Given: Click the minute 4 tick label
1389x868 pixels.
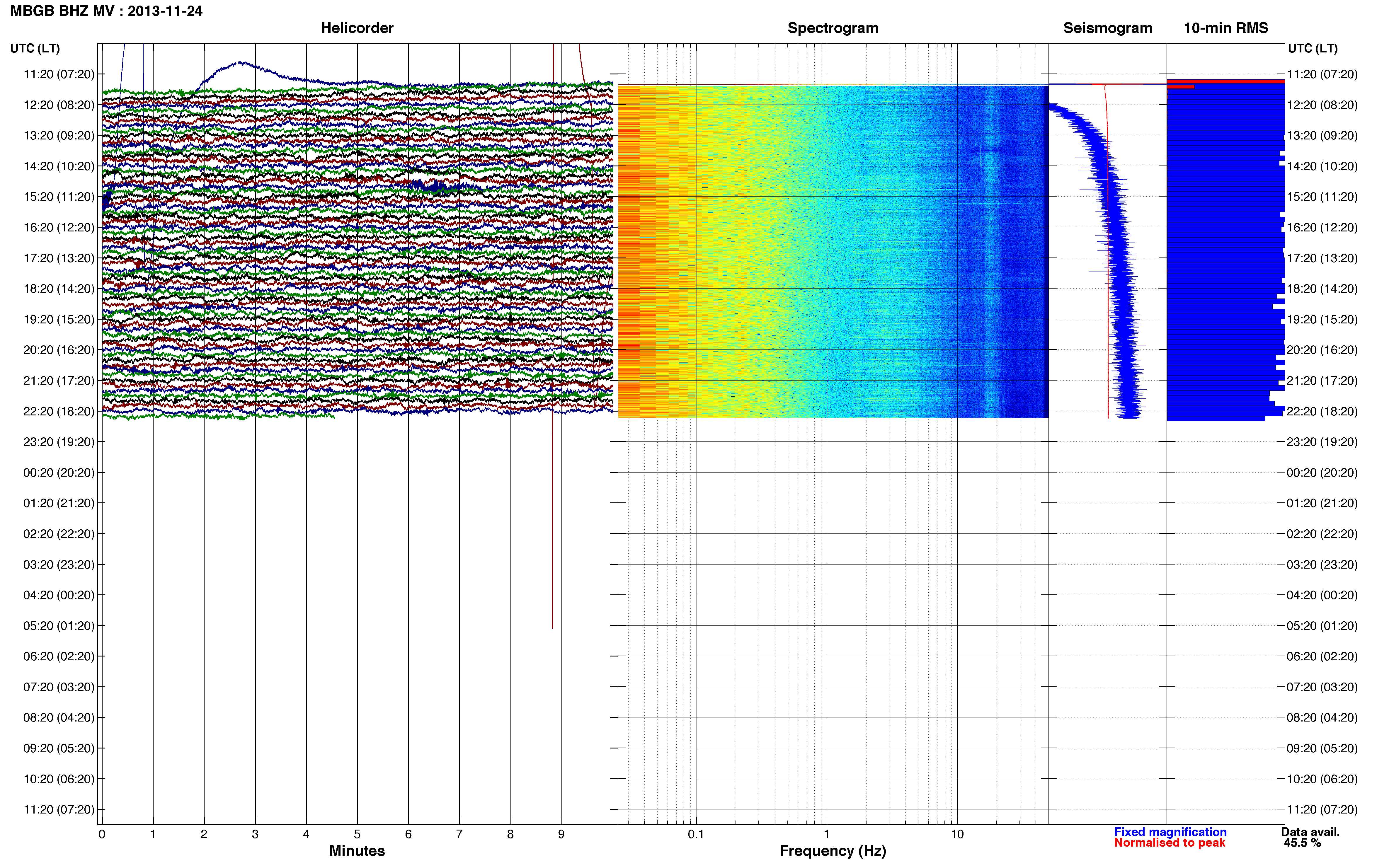Looking at the screenshot, I should 306,834.
